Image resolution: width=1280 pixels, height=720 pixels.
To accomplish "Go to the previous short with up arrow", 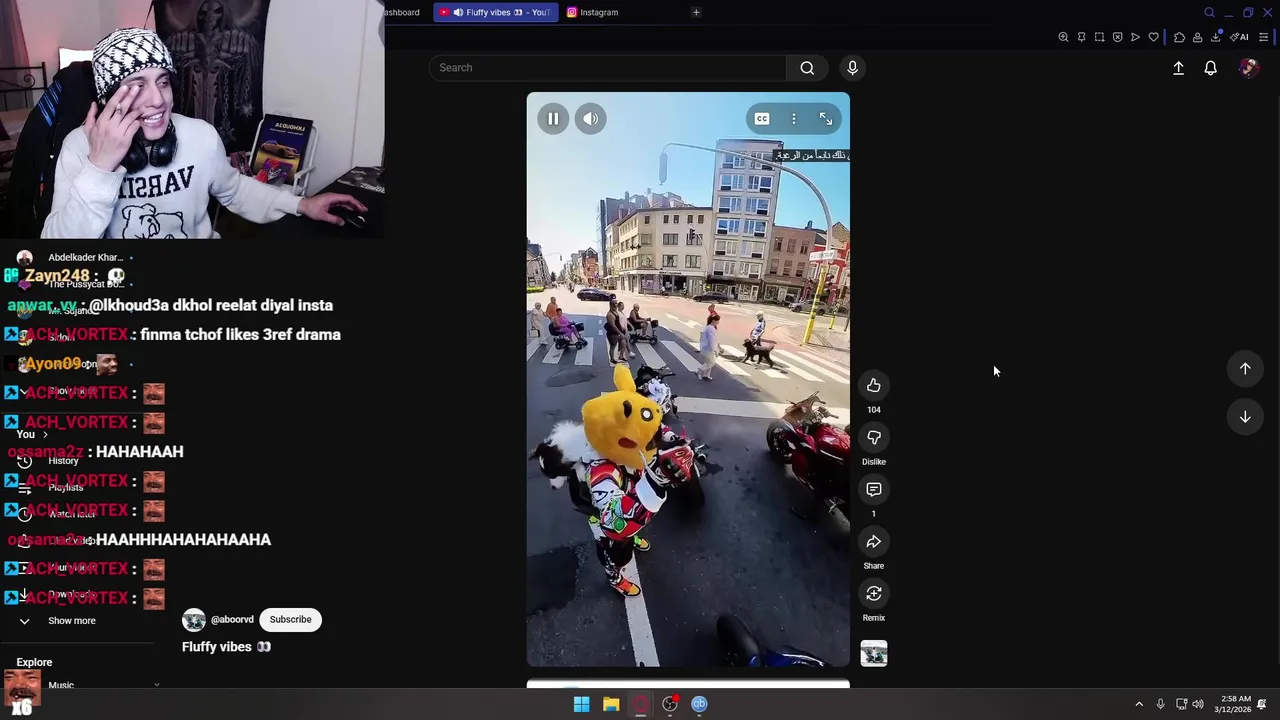I will (1245, 369).
